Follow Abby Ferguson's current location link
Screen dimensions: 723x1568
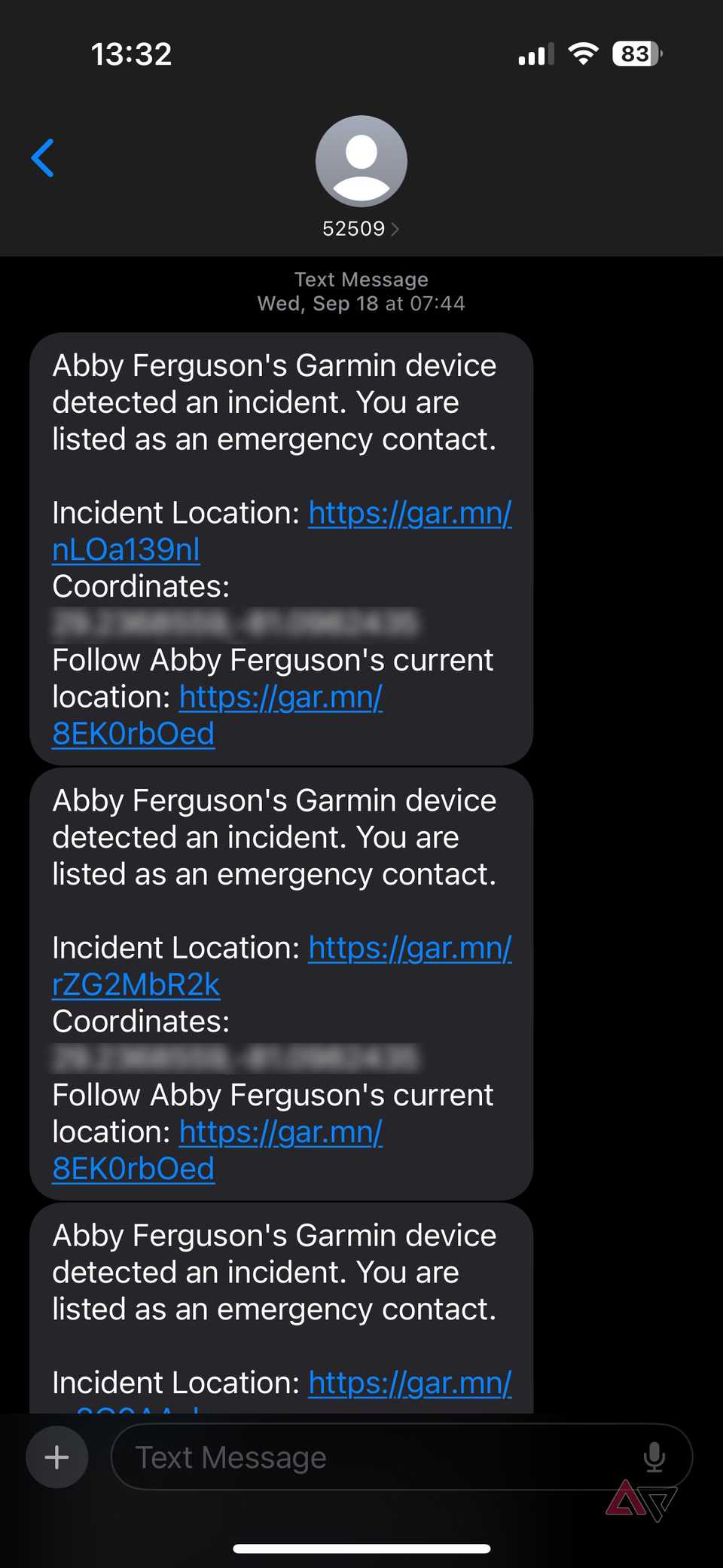(x=133, y=732)
